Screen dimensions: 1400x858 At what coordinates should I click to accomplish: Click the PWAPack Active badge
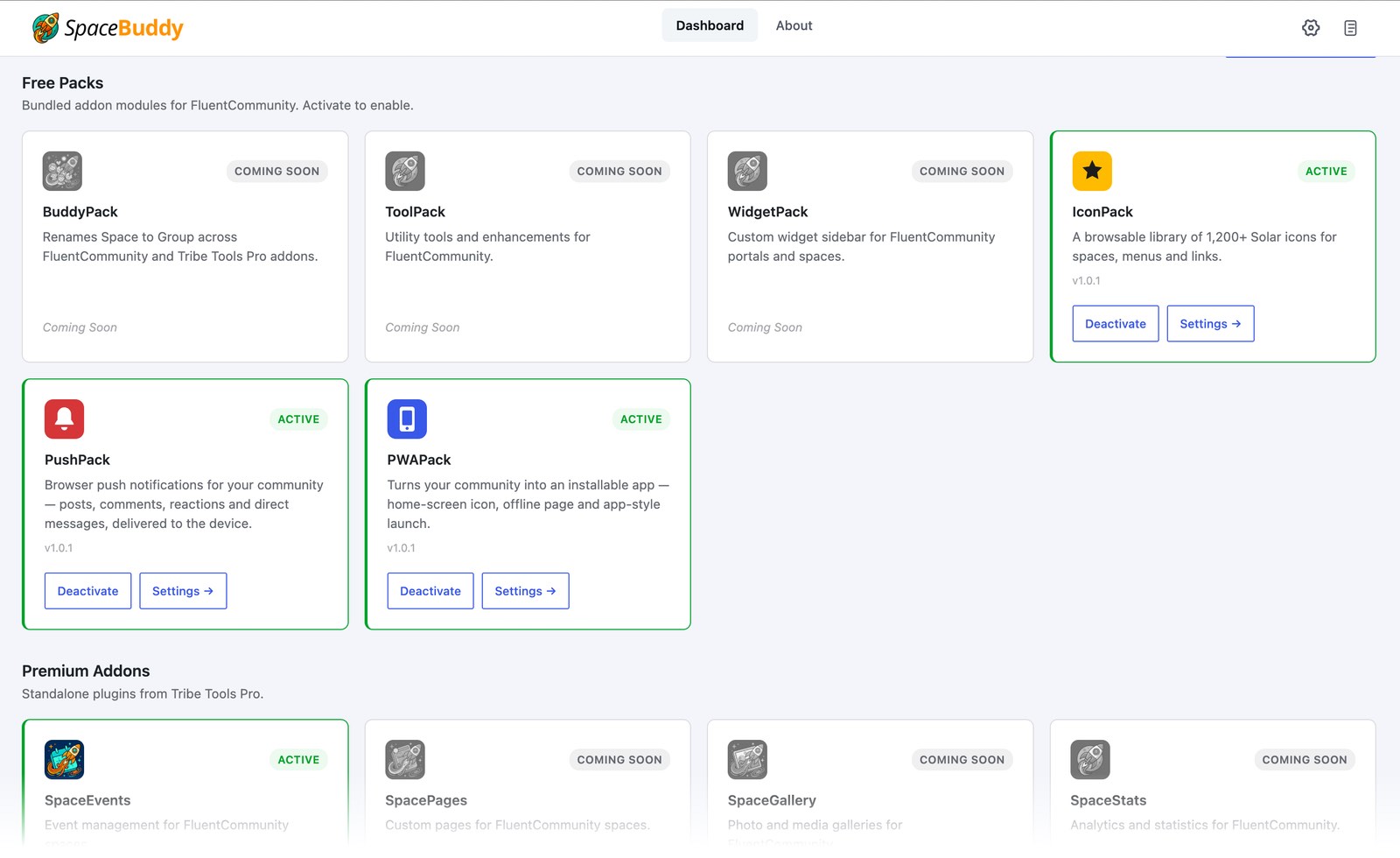[x=641, y=419]
